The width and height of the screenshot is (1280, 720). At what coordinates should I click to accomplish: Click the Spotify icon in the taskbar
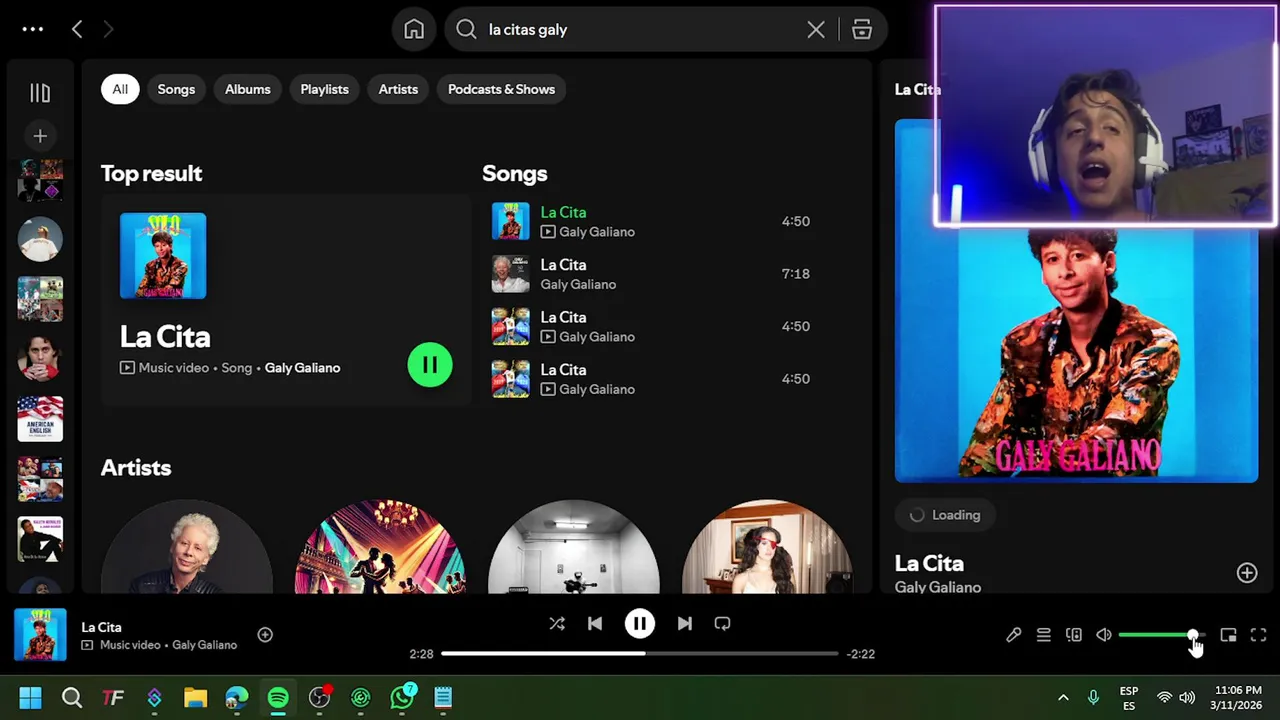click(x=278, y=698)
